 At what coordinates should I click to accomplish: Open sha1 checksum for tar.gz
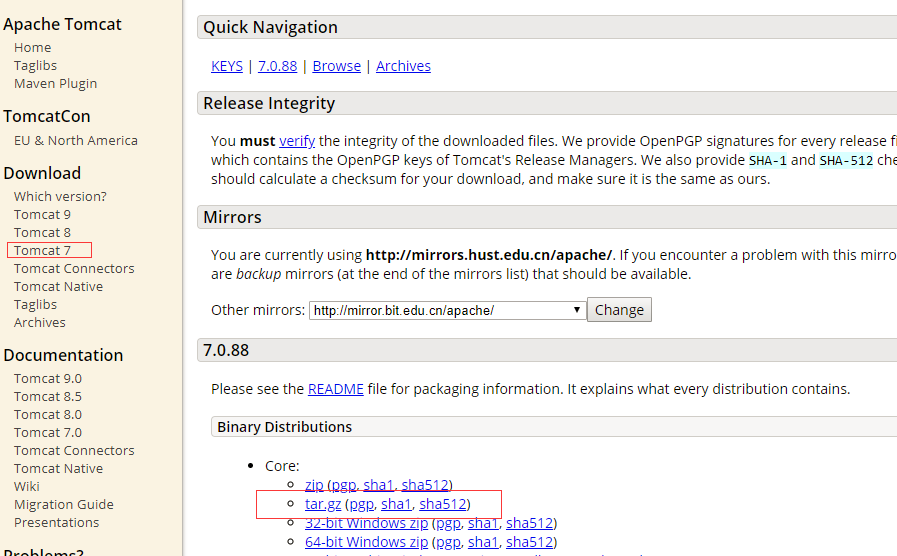click(396, 504)
